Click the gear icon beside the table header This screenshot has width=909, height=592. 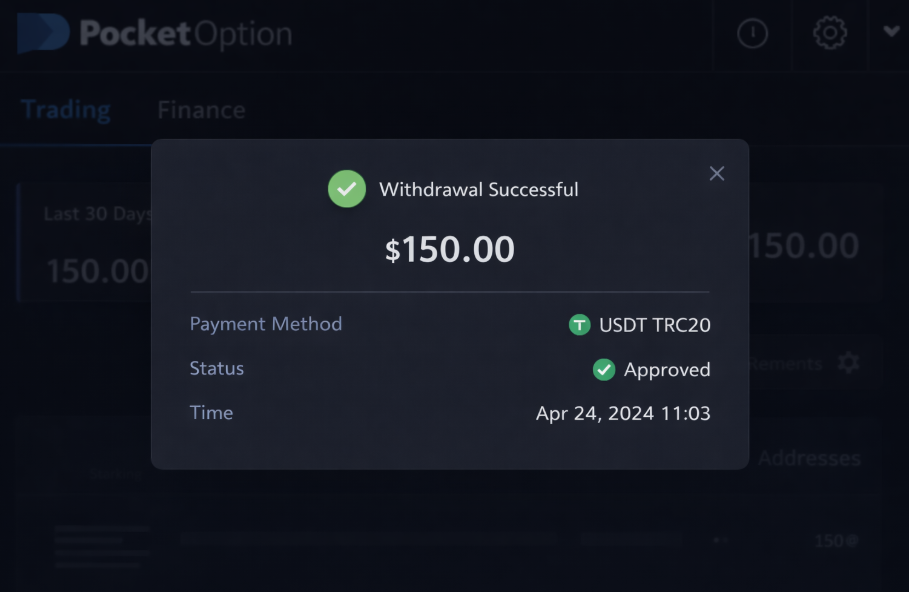[x=848, y=363]
